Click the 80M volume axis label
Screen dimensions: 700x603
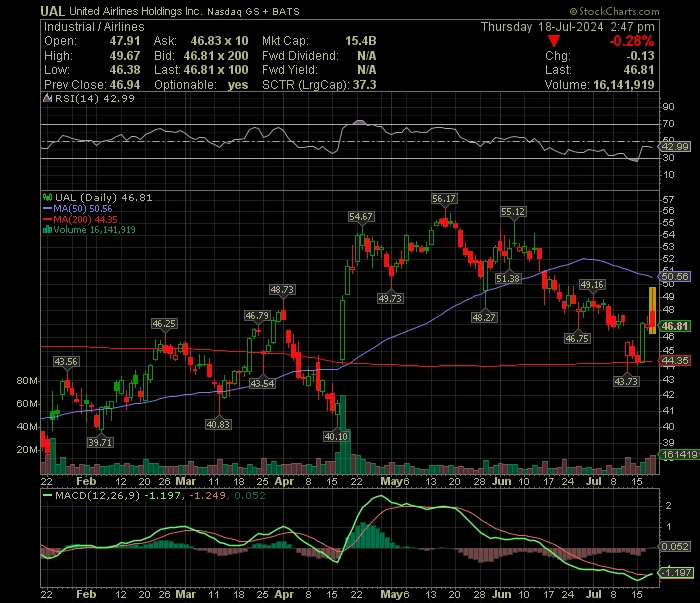click(x=27, y=381)
